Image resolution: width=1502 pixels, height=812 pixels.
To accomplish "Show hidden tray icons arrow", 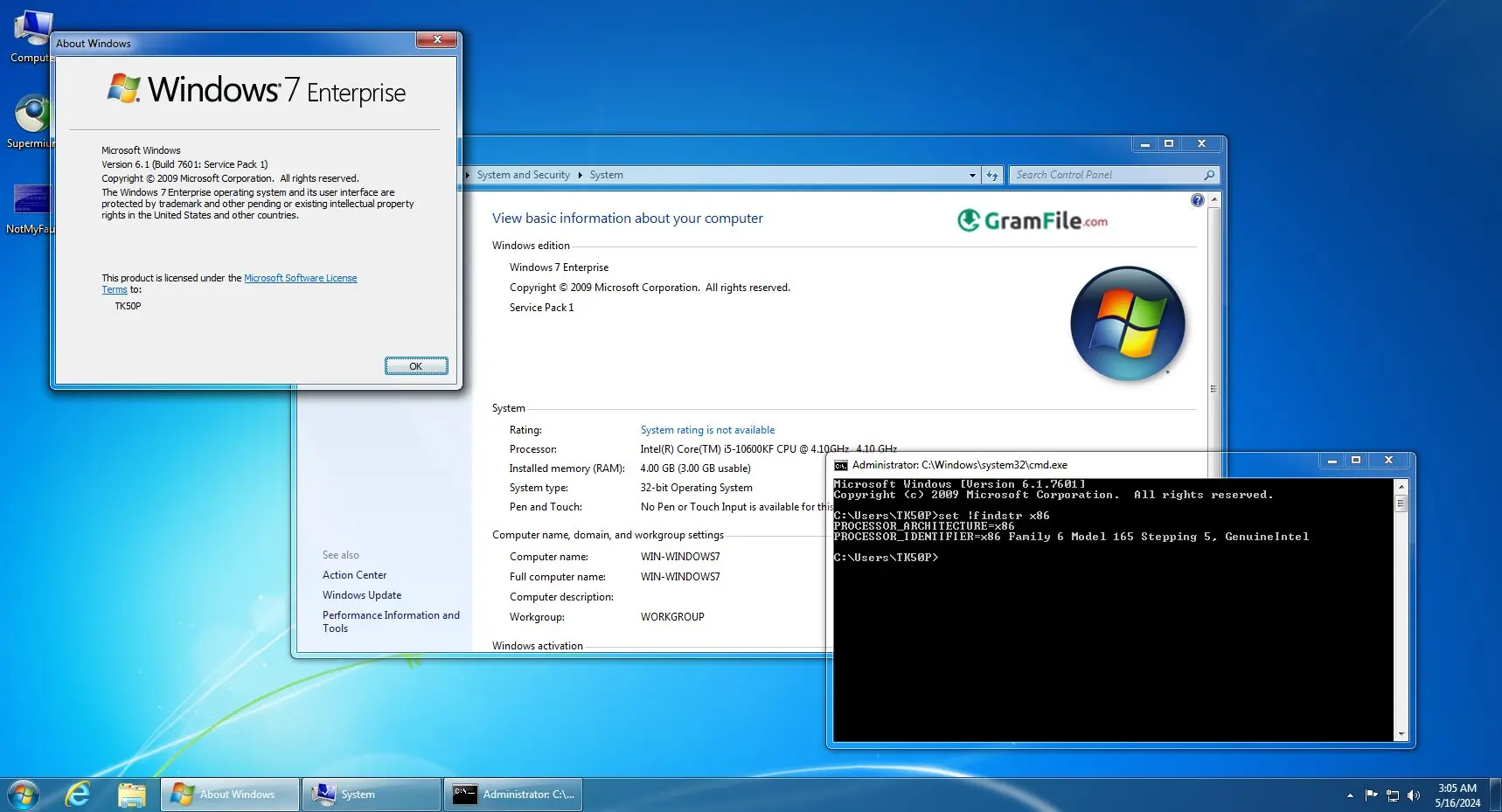I will [1350, 795].
